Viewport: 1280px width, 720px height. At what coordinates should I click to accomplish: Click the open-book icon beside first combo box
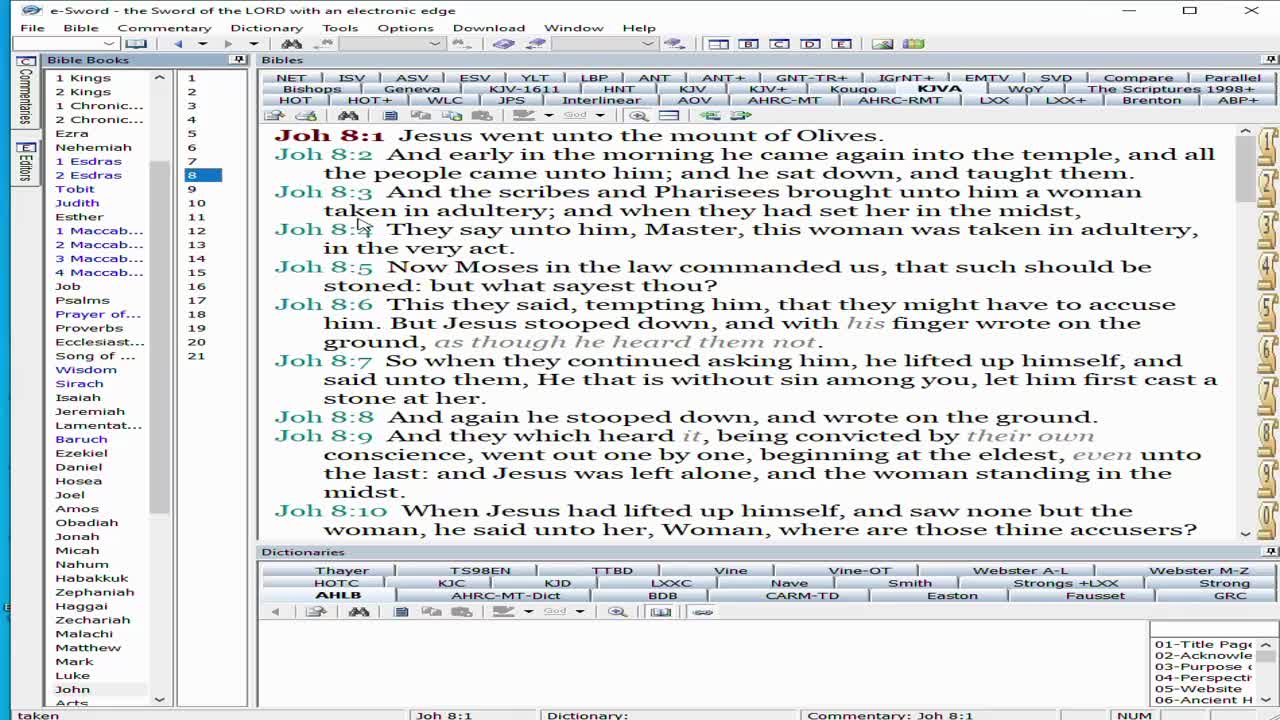pyautogui.click(x=136, y=44)
